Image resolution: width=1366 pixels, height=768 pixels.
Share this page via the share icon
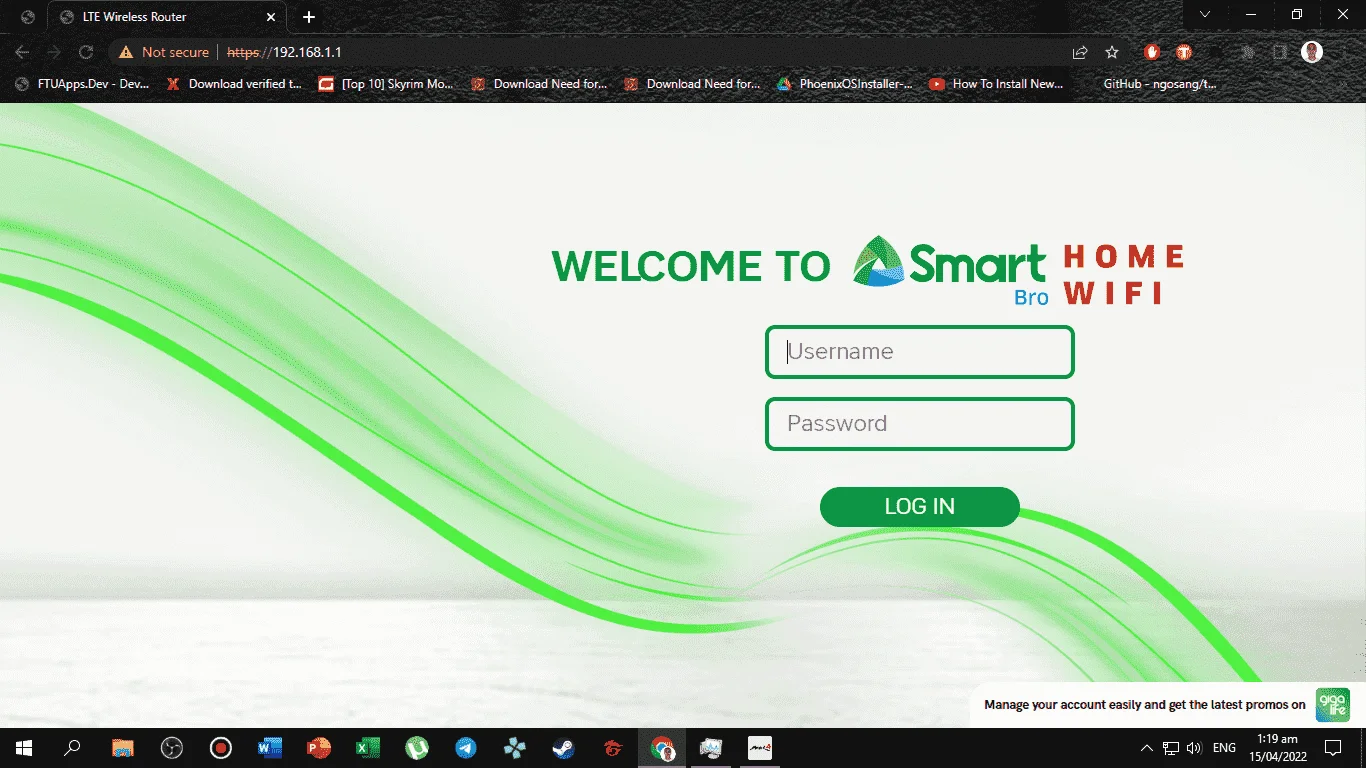click(1080, 52)
